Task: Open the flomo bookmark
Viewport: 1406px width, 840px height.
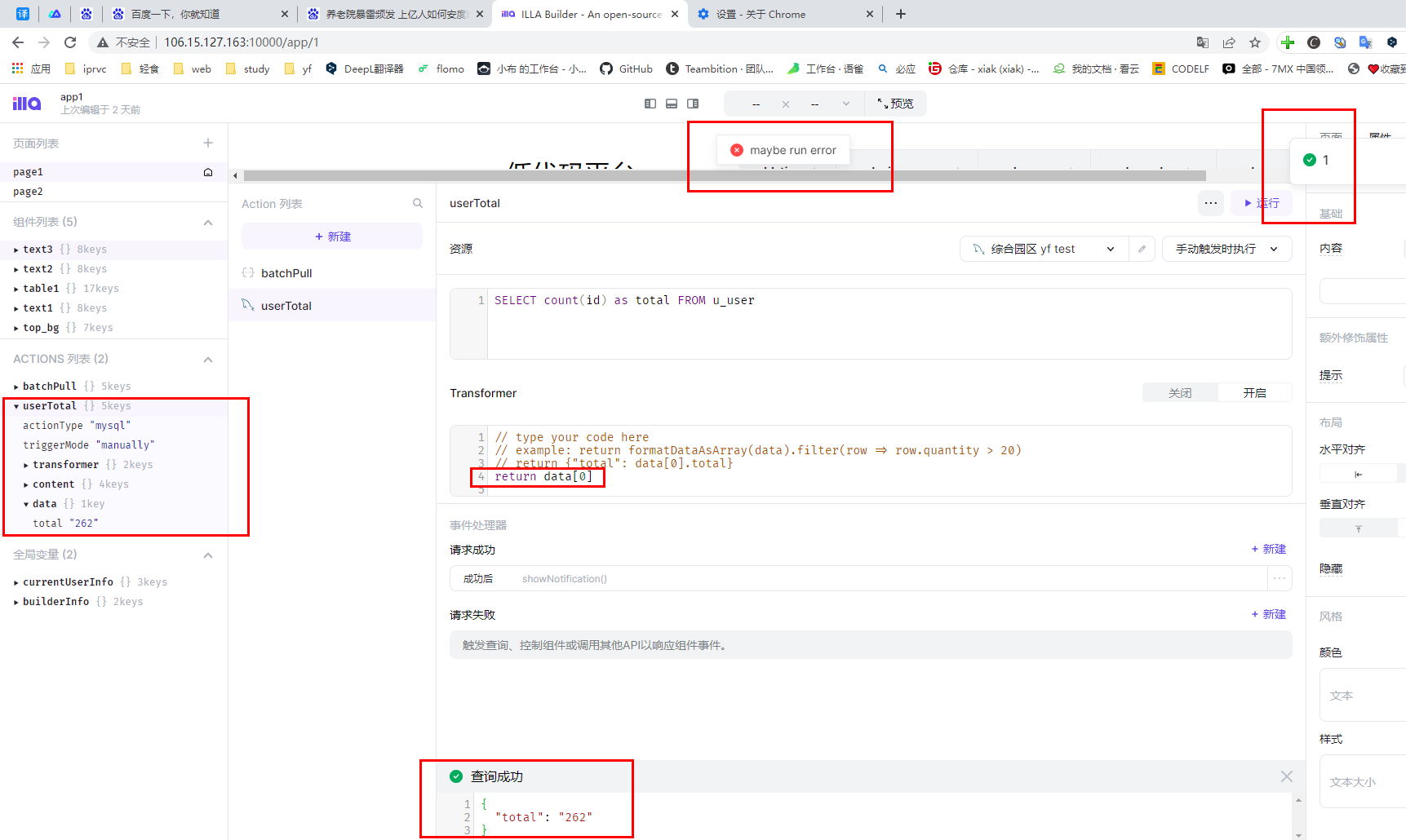Action: click(441, 69)
